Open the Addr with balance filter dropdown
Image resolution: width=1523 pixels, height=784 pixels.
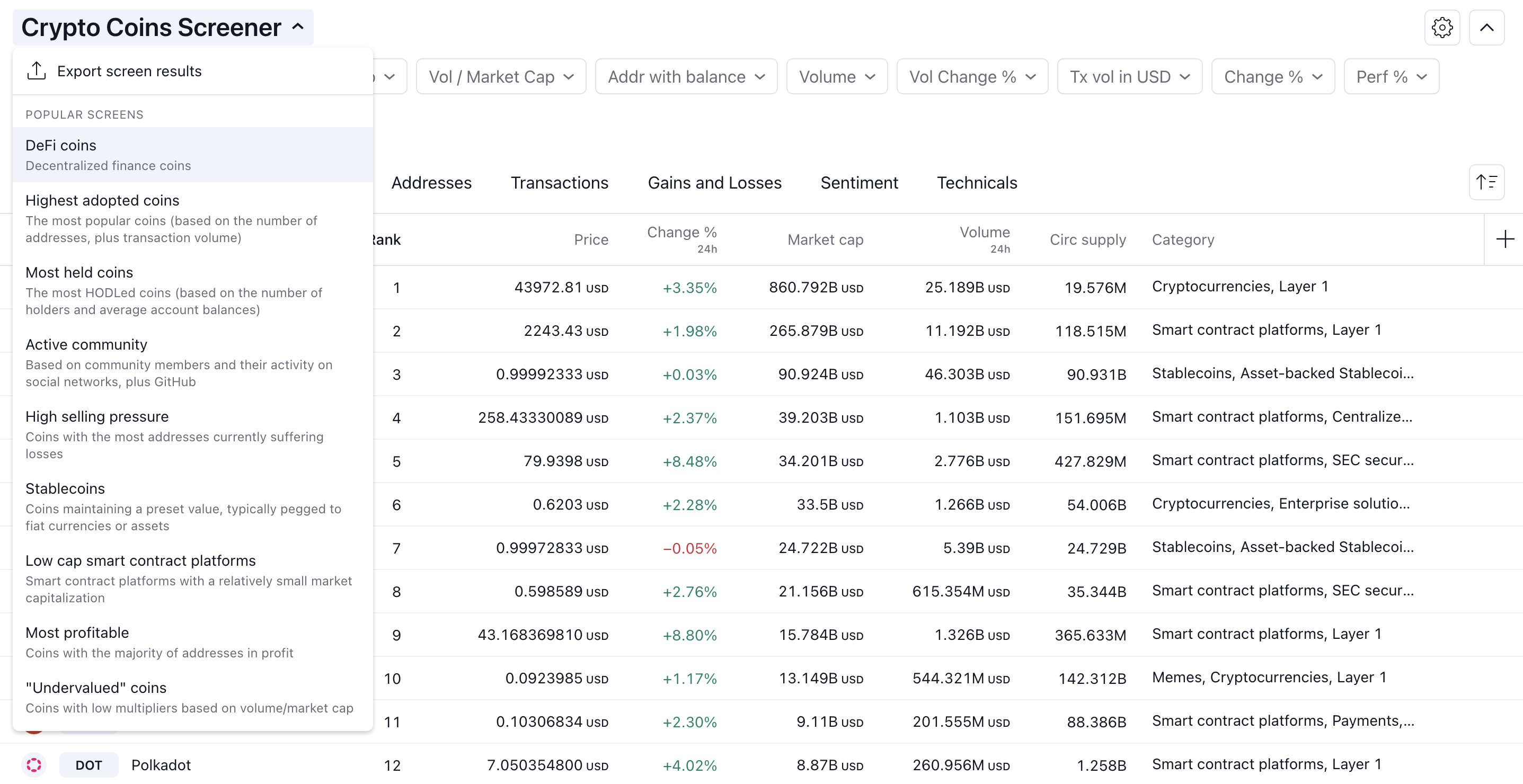pyautogui.click(x=686, y=77)
